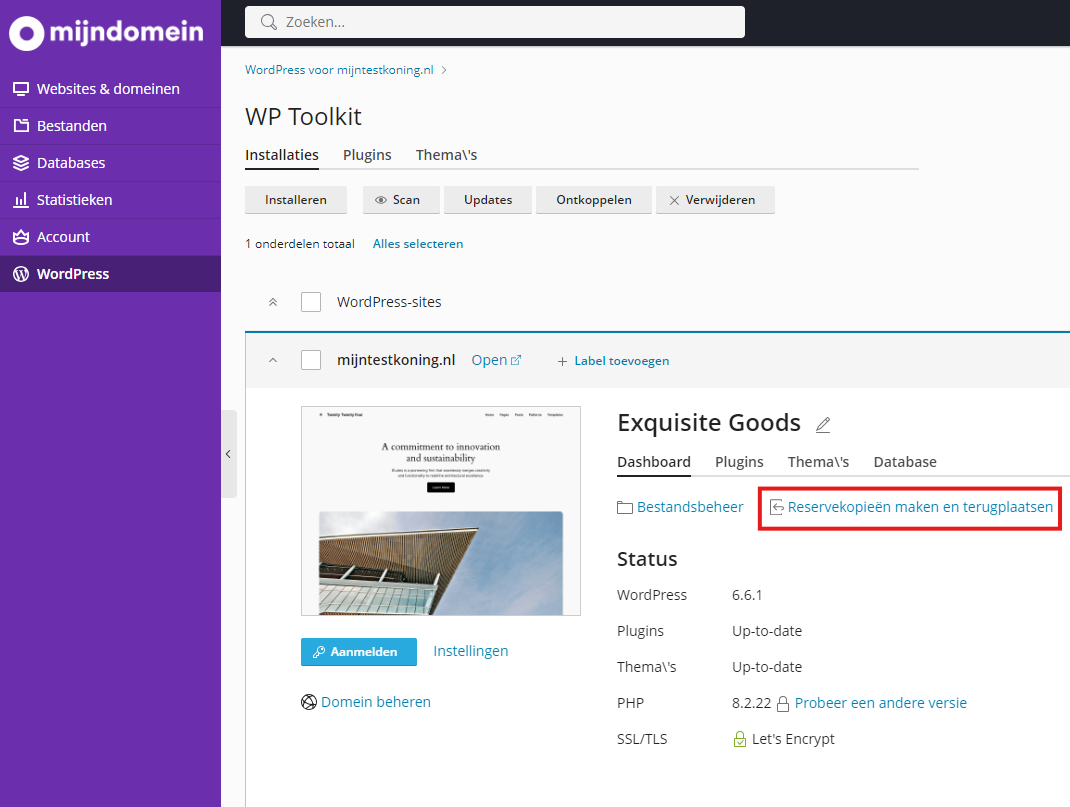Tick the mijntestkoning.nl checkbox
This screenshot has height=807, width=1070.
(311, 361)
